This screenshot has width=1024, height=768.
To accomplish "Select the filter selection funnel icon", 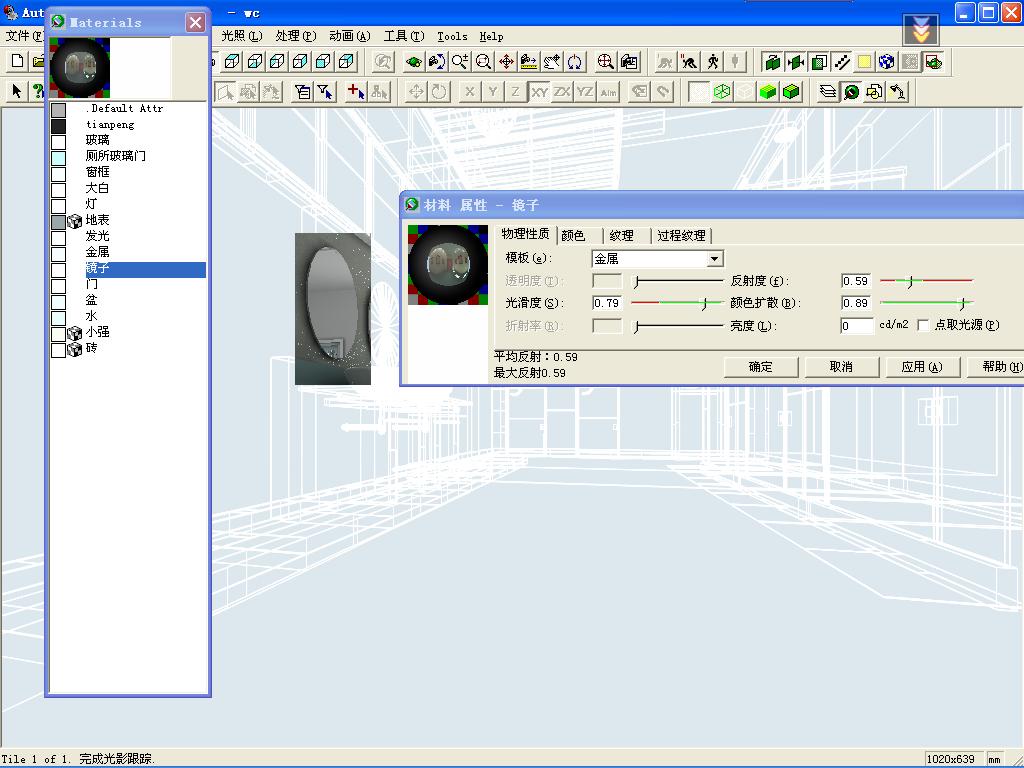I will tap(326, 92).
